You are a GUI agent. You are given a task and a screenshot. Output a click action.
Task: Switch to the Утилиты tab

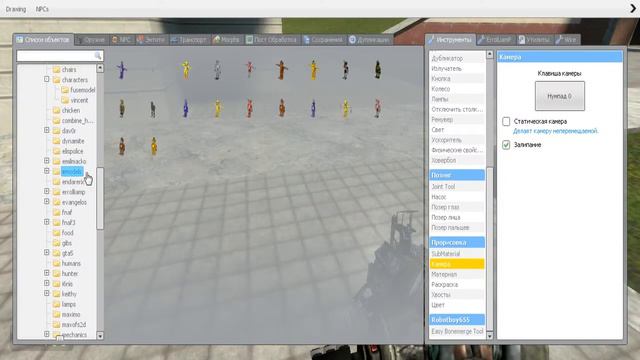tap(534, 40)
